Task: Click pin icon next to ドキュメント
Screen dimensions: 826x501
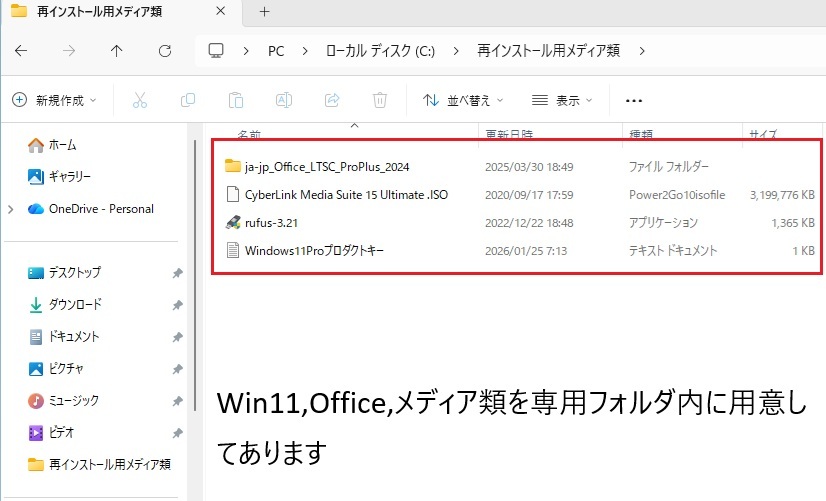Action: coord(178,337)
